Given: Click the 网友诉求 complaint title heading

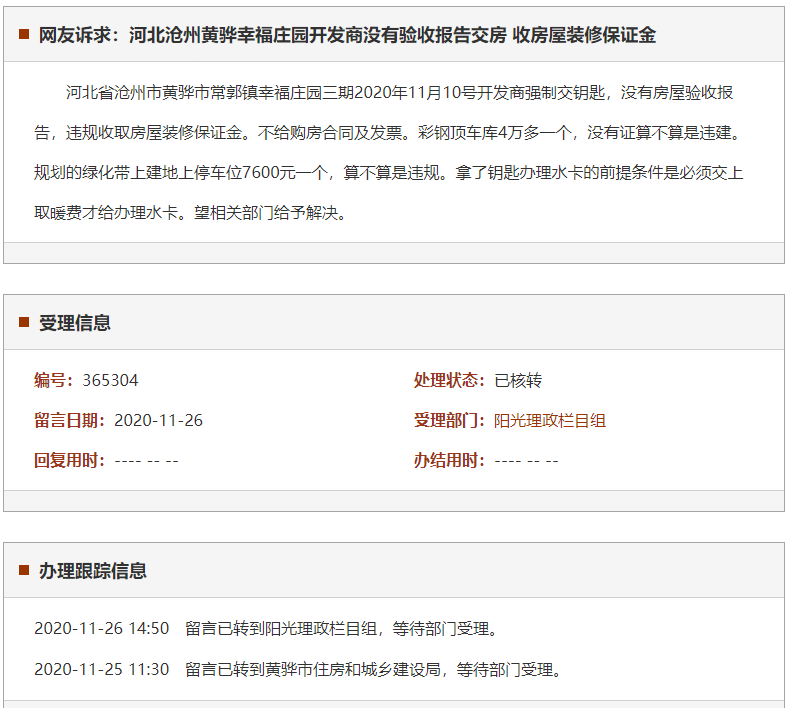Looking at the screenshot, I should 347,35.
